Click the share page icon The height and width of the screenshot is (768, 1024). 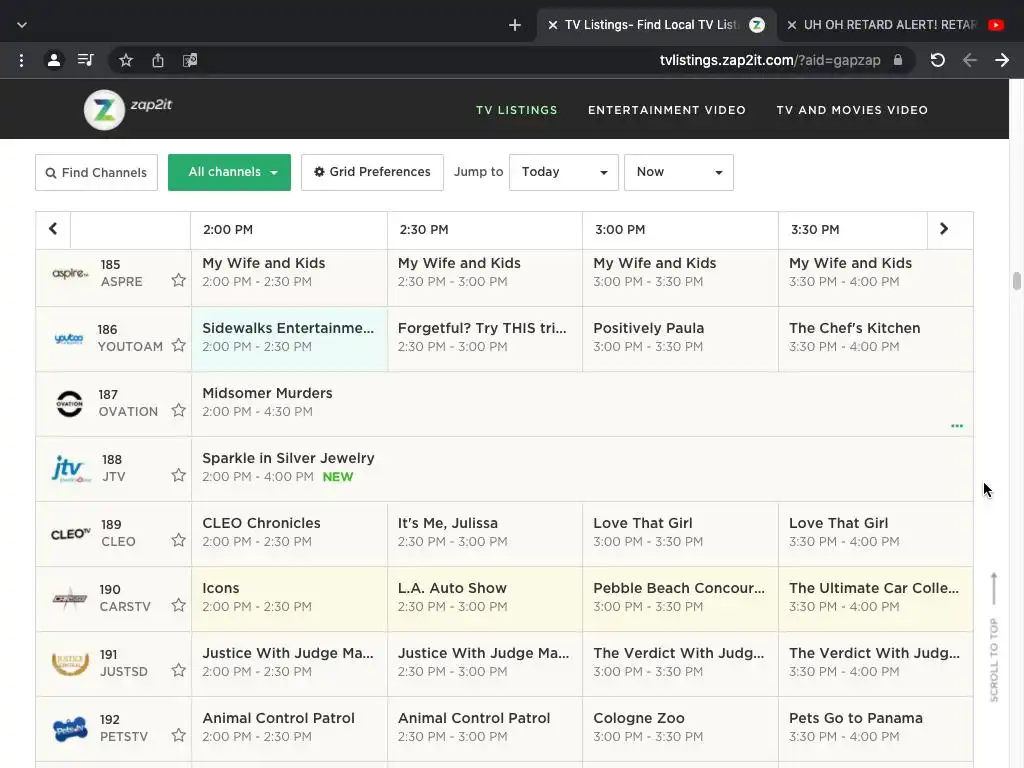click(158, 61)
